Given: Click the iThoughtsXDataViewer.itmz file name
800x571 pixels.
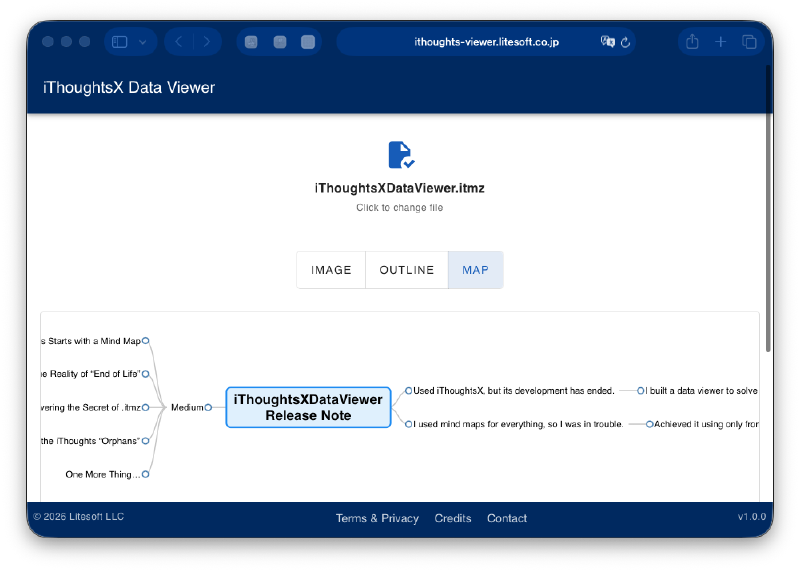Looking at the screenshot, I should click(x=399, y=188).
